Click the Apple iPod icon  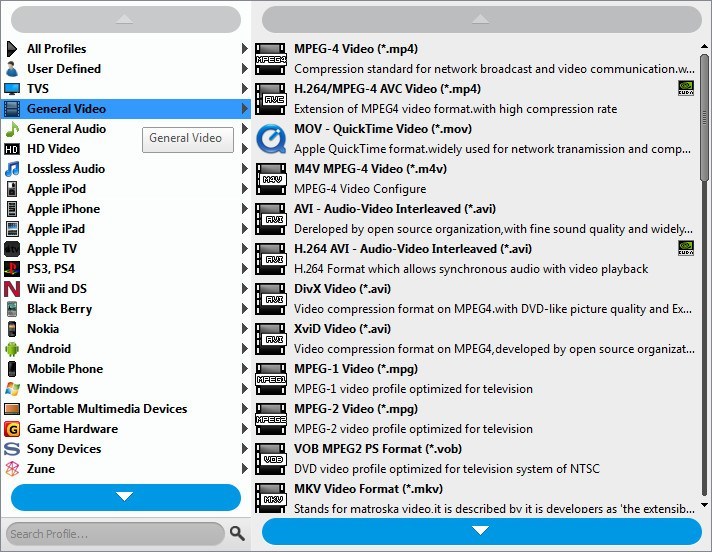coord(12,189)
